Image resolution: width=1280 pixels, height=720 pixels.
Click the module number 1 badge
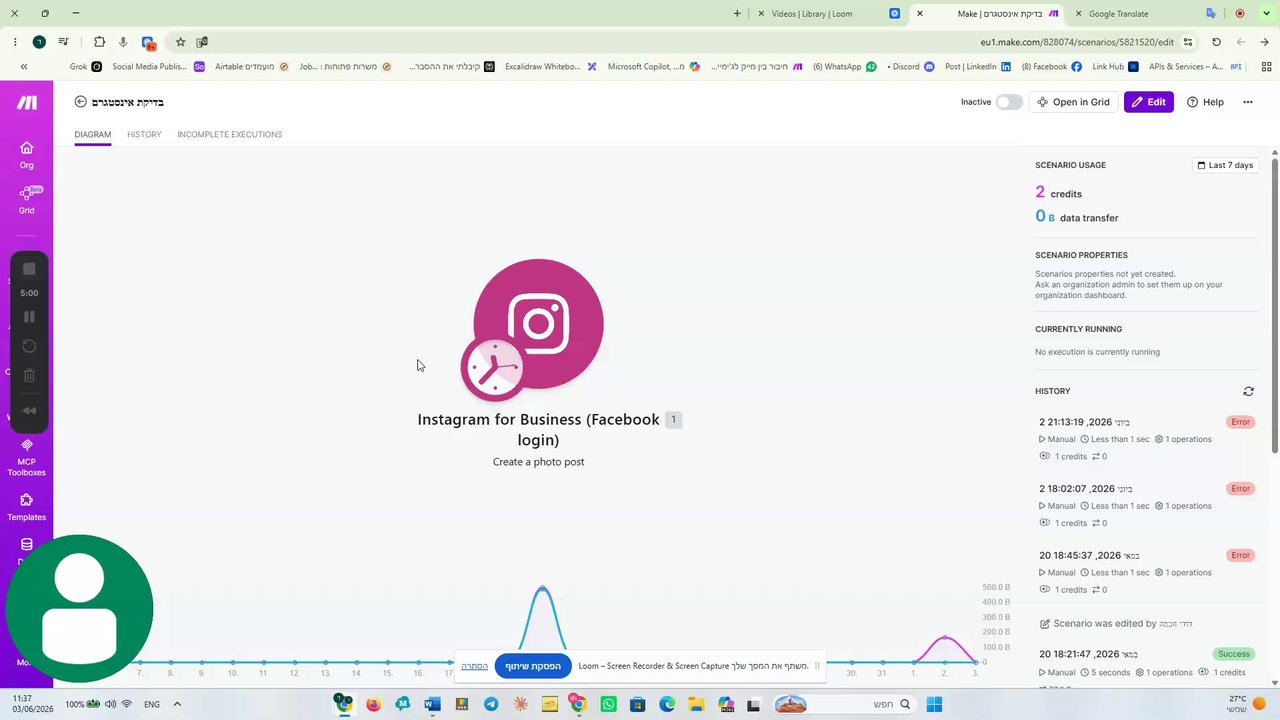pos(673,420)
